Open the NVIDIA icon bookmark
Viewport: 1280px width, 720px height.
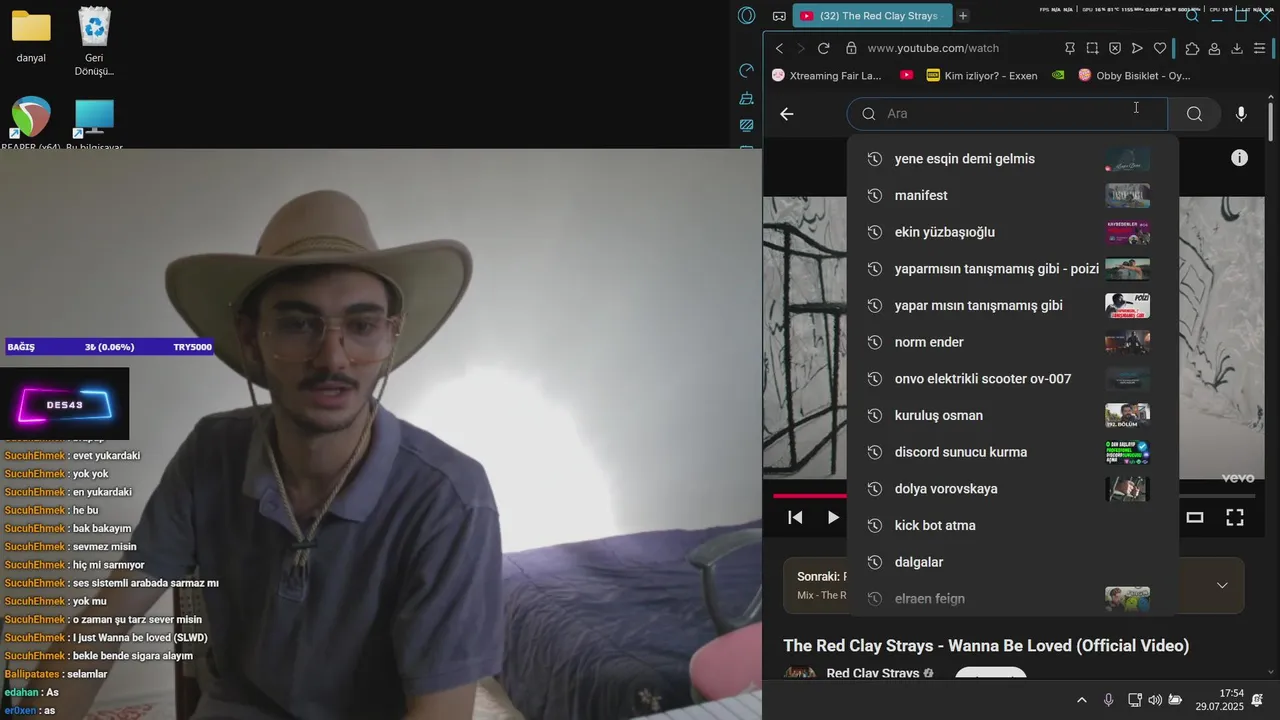coord(1057,75)
